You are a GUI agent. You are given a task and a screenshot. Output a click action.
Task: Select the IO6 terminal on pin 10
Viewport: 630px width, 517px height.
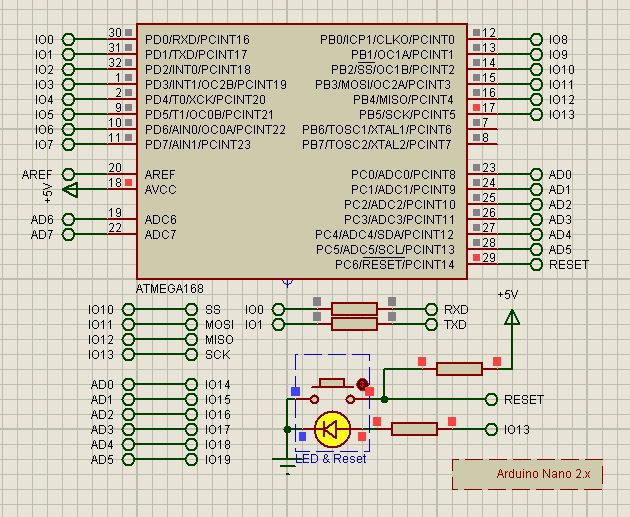[69, 129]
